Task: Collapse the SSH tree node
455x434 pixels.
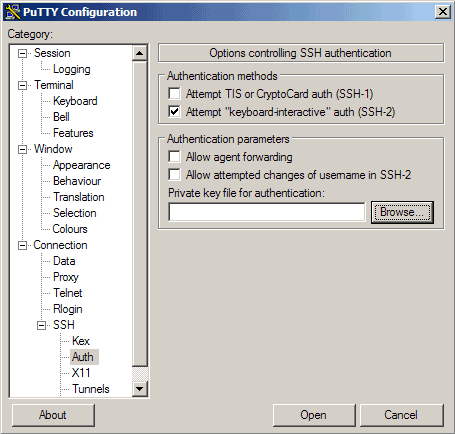Action: 41,325
